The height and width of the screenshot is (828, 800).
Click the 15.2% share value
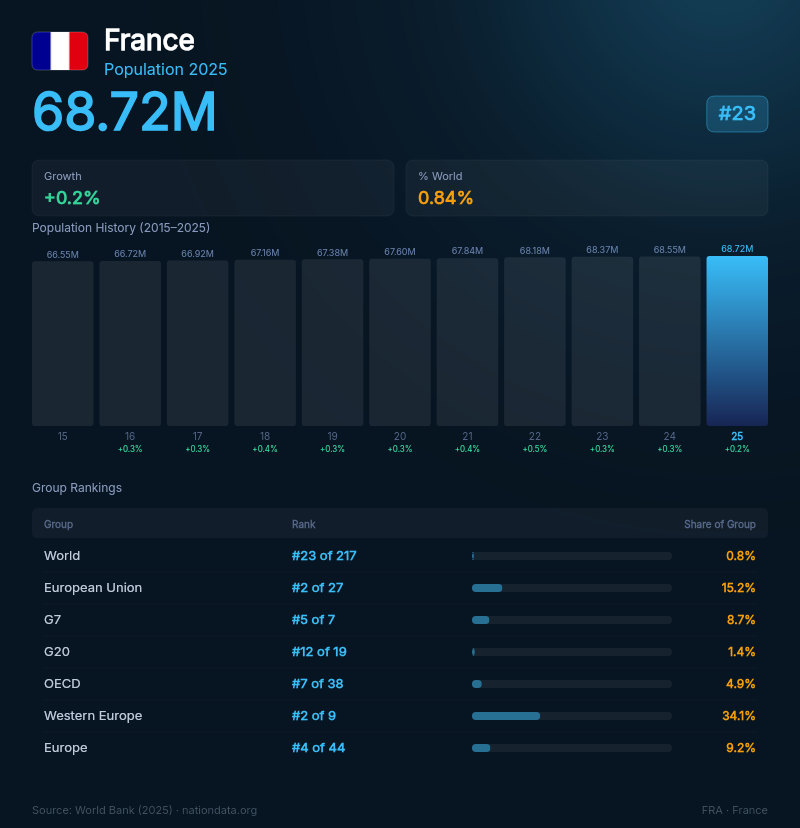point(738,588)
